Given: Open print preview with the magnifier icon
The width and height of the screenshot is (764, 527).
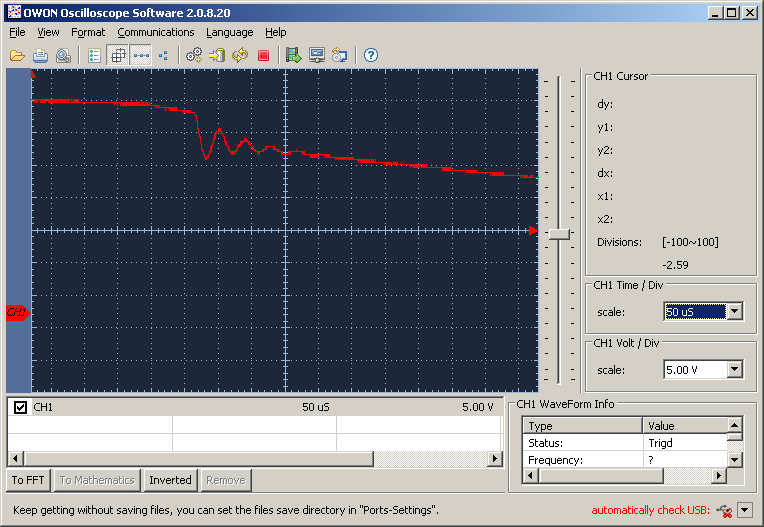Looking at the screenshot, I should pyautogui.click(x=63, y=56).
